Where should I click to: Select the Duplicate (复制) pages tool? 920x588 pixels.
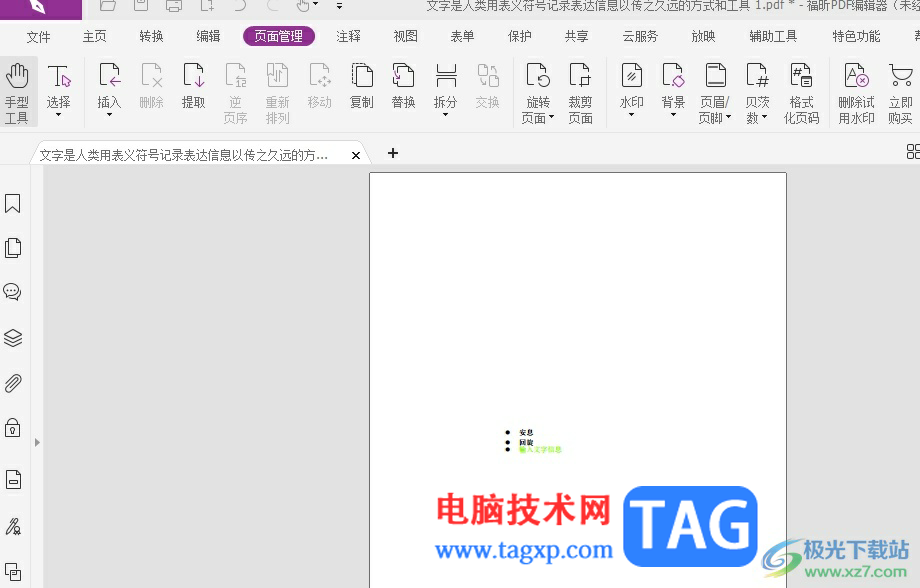pos(361,85)
